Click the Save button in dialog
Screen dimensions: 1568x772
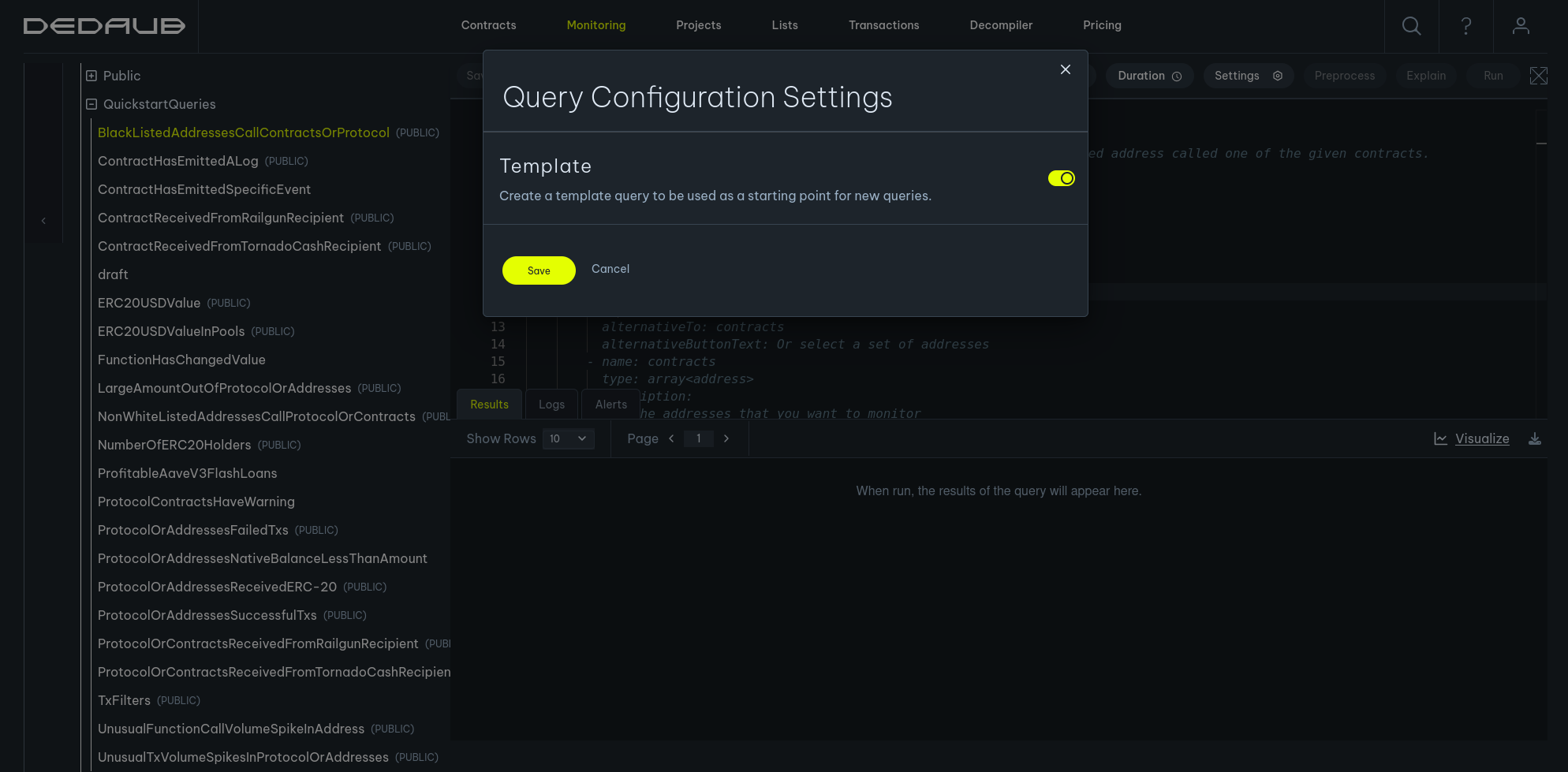tap(539, 270)
